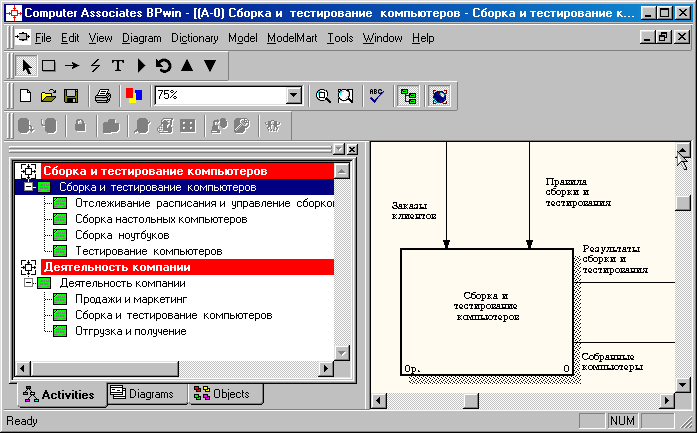Click the Правила сборки и тестирования label
This screenshot has width=697, height=433.
point(578,192)
